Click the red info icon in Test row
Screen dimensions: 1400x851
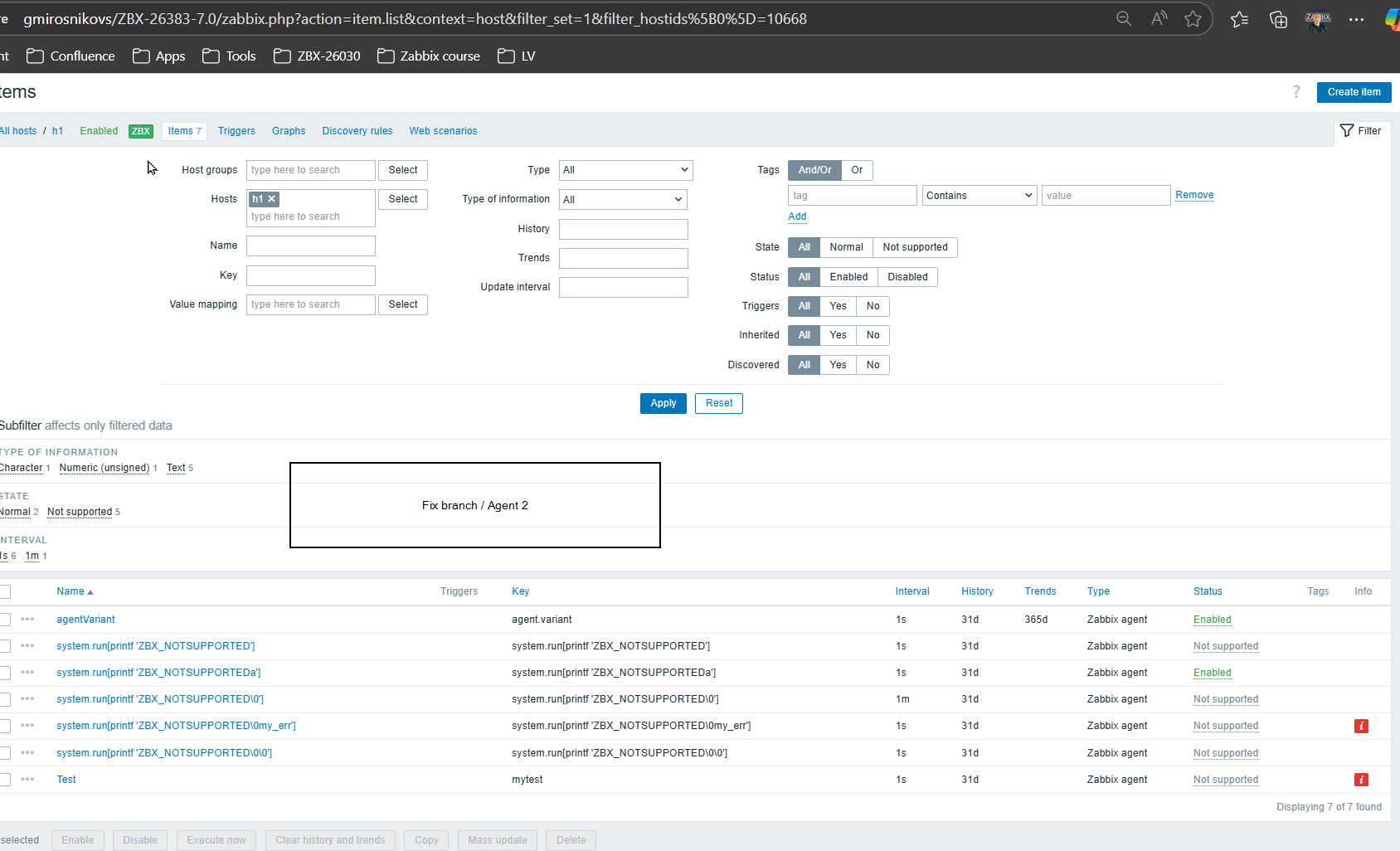coord(1361,780)
